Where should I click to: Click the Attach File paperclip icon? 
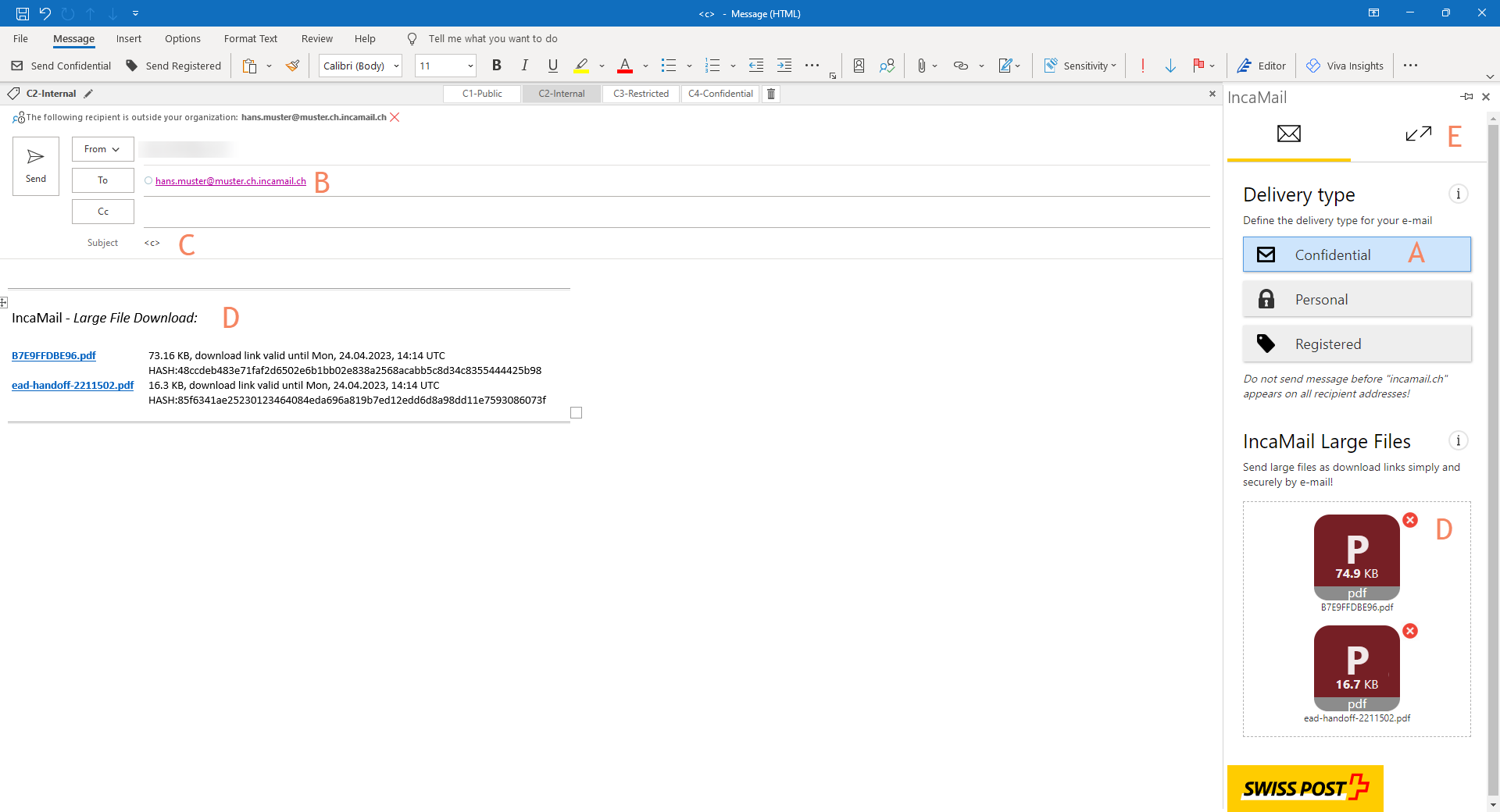[x=923, y=66]
